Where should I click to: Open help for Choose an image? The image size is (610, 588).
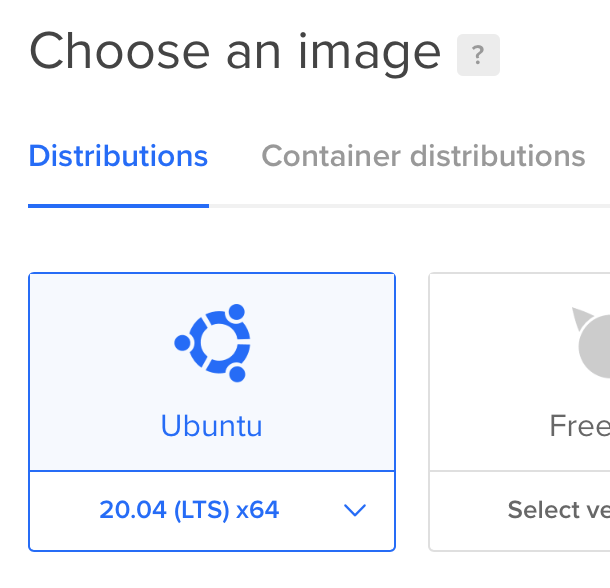click(478, 55)
